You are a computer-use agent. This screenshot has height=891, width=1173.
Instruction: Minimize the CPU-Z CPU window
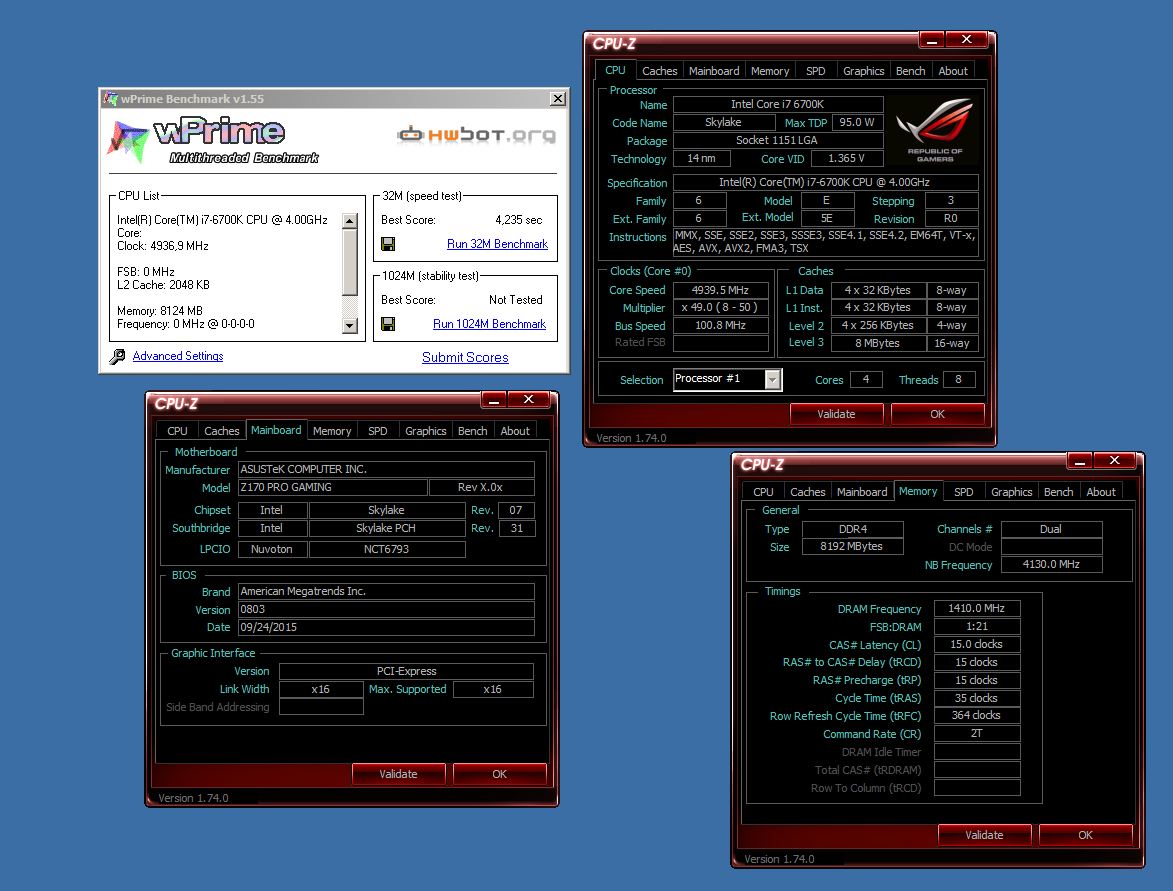(x=931, y=40)
